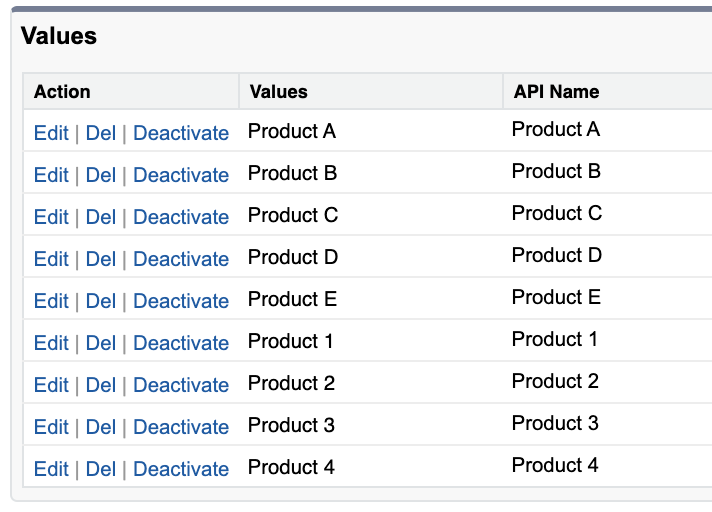712x512 pixels.
Task: Click the API Name column header
Action: coord(556,92)
